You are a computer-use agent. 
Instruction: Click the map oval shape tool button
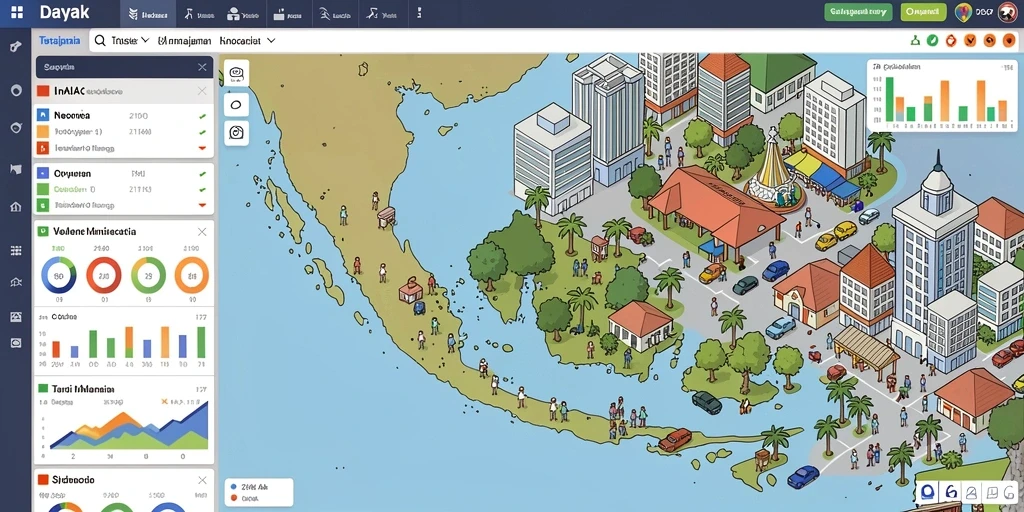236,104
